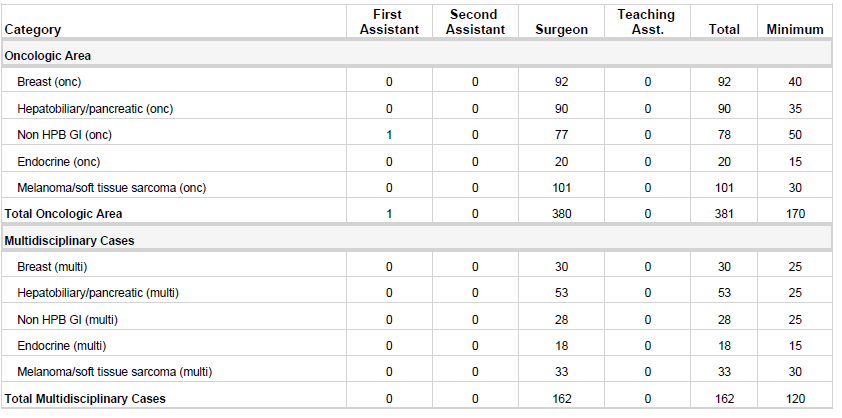
Task: Click the Minimum column header
Action: (x=794, y=30)
